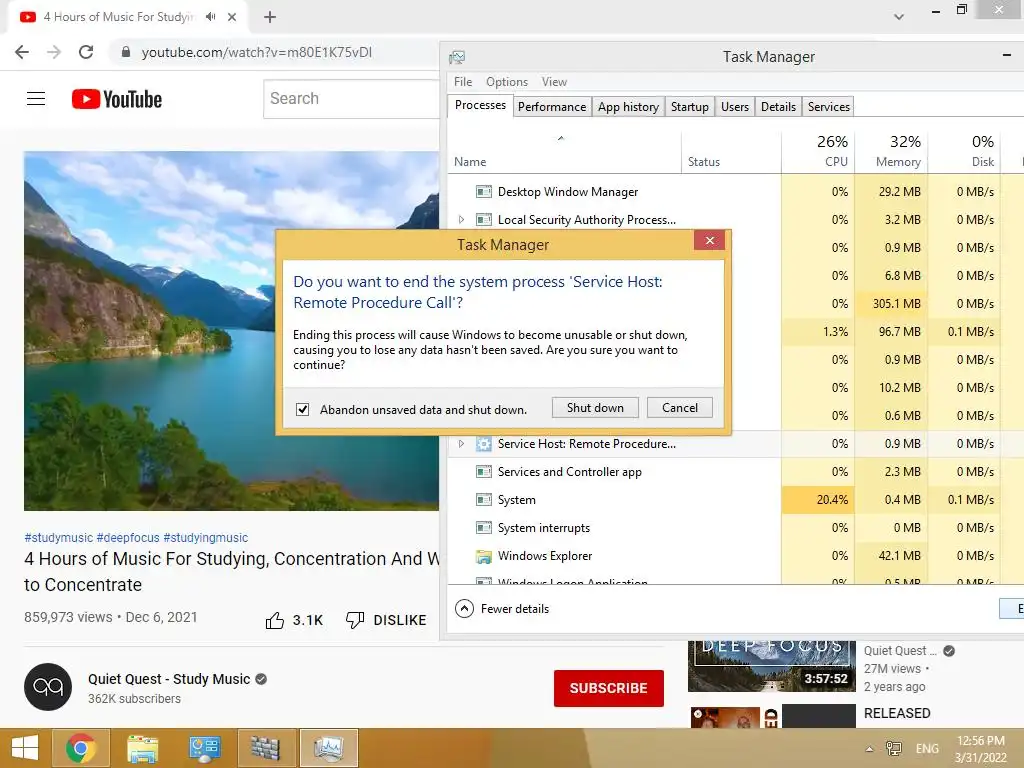
Task: Cancel the end process dialog
Action: 679,408
